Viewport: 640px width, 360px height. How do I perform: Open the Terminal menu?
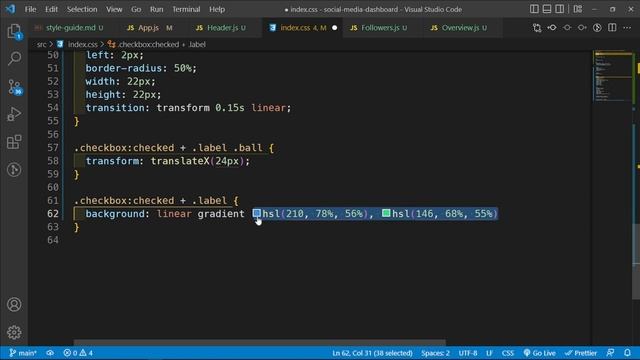186,9
